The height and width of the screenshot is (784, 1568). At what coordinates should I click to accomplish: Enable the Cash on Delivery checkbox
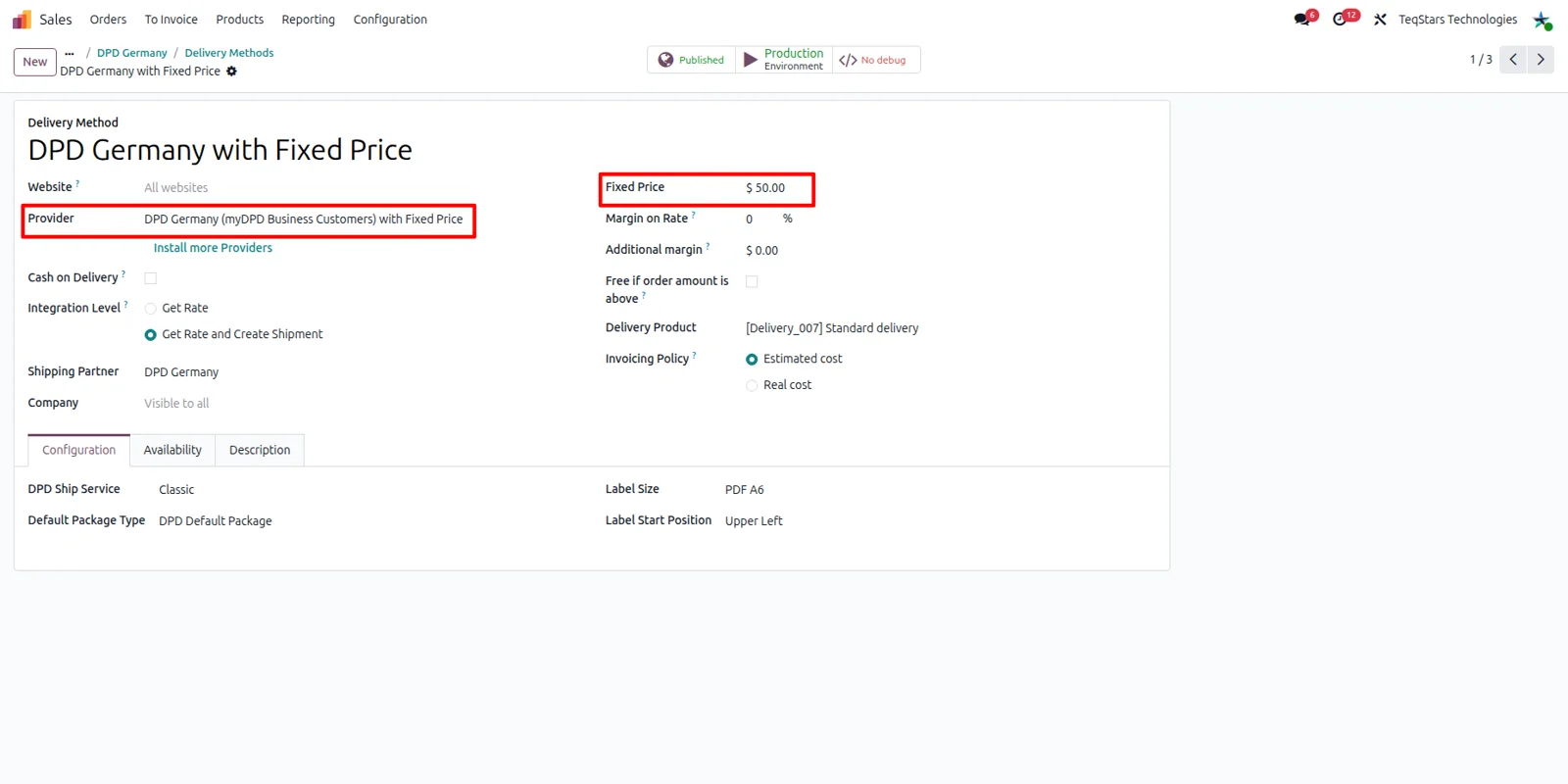click(151, 278)
